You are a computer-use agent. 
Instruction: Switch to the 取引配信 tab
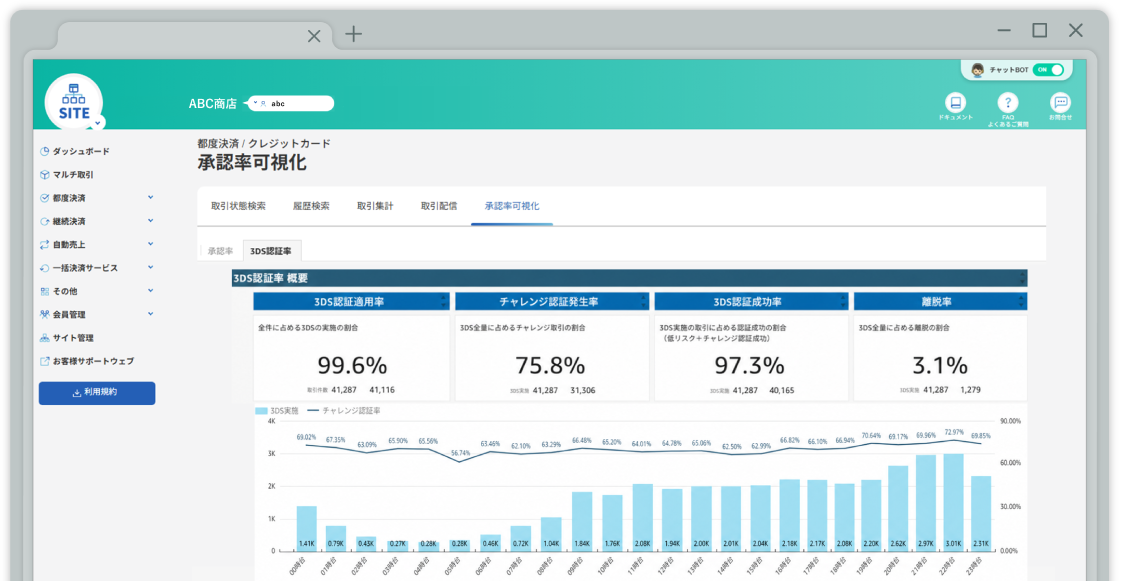438,206
